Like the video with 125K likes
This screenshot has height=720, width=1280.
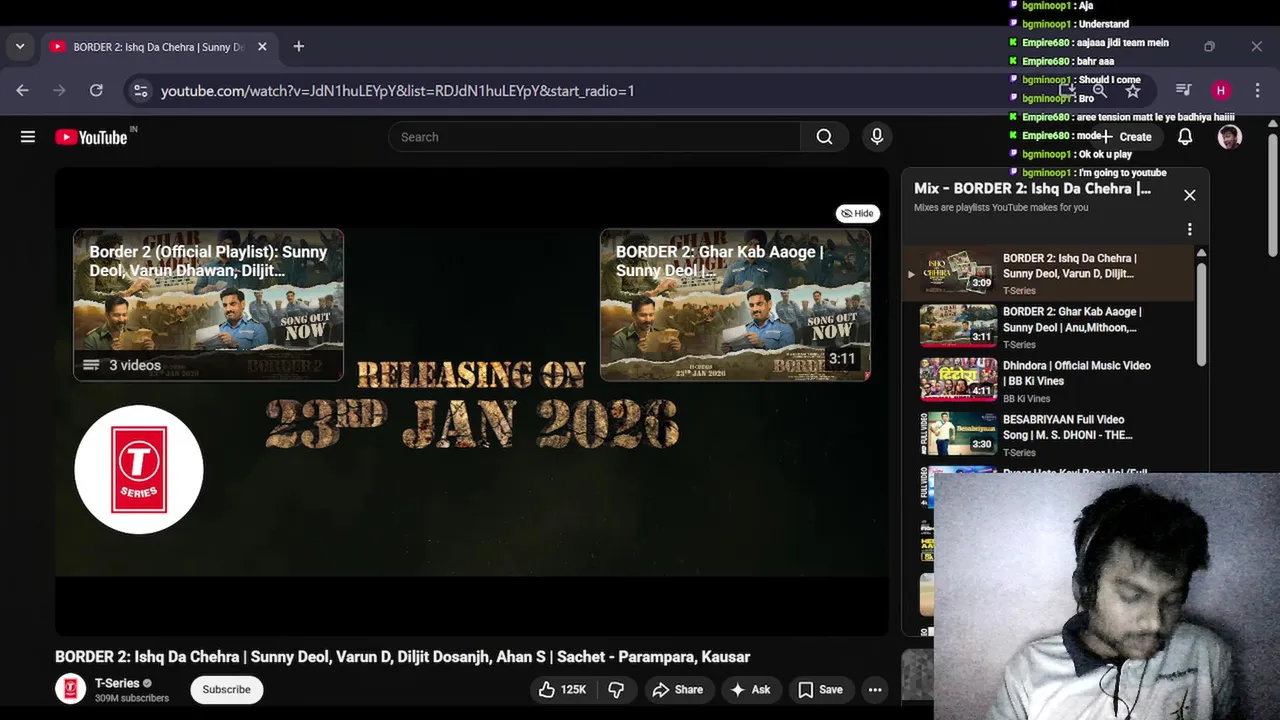tap(562, 690)
